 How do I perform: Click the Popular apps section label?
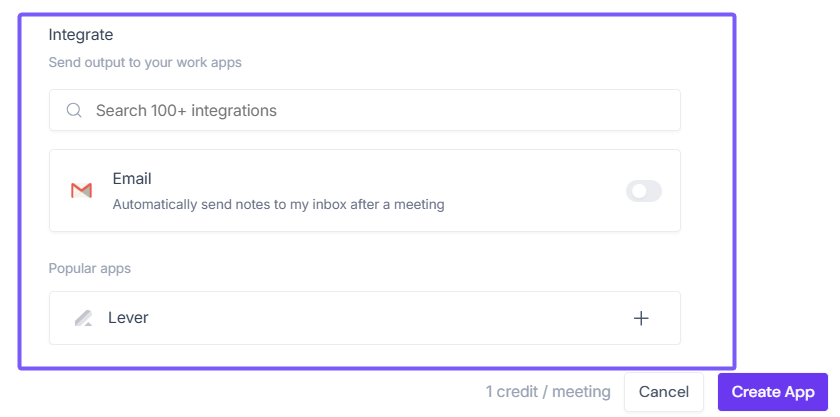coord(90,268)
